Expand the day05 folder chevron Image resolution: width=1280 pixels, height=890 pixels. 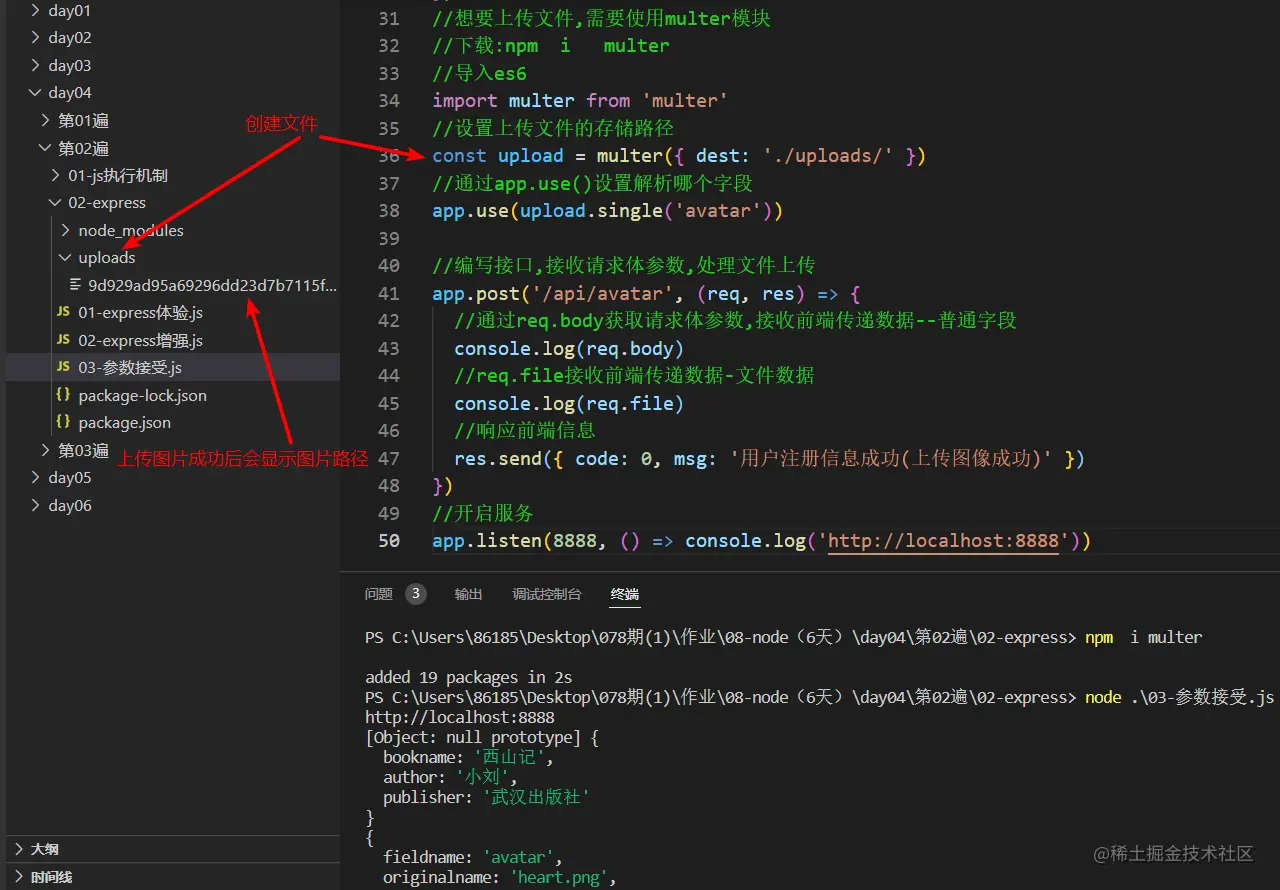(x=35, y=478)
